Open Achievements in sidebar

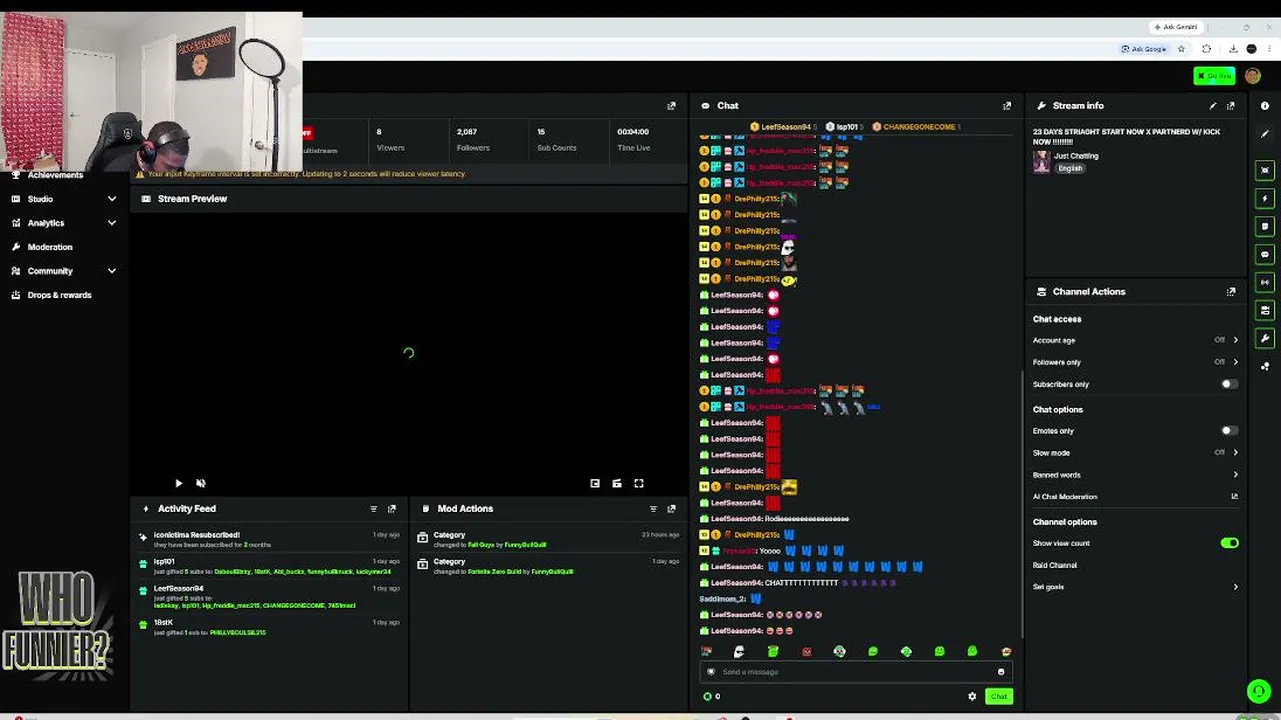coord(55,175)
